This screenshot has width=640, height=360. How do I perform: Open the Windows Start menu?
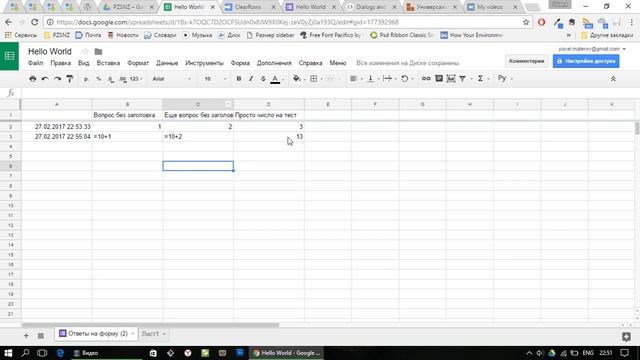(x=8, y=353)
